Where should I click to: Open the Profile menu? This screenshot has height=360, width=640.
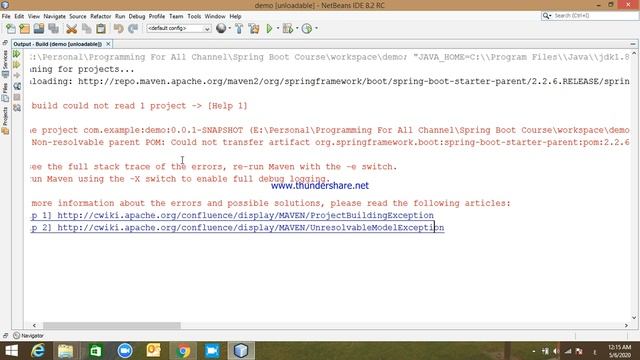pyautogui.click(x=157, y=16)
